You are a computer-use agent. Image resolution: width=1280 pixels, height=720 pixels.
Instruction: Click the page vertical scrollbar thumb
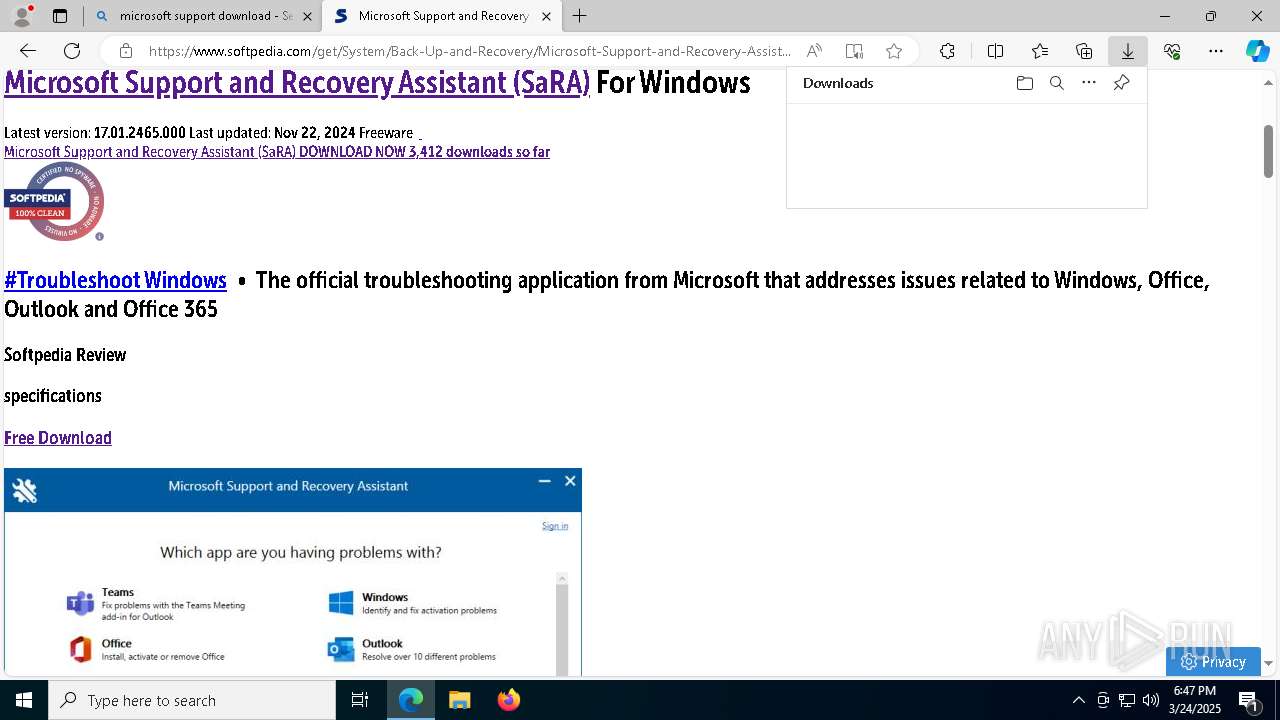click(1268, 151)
